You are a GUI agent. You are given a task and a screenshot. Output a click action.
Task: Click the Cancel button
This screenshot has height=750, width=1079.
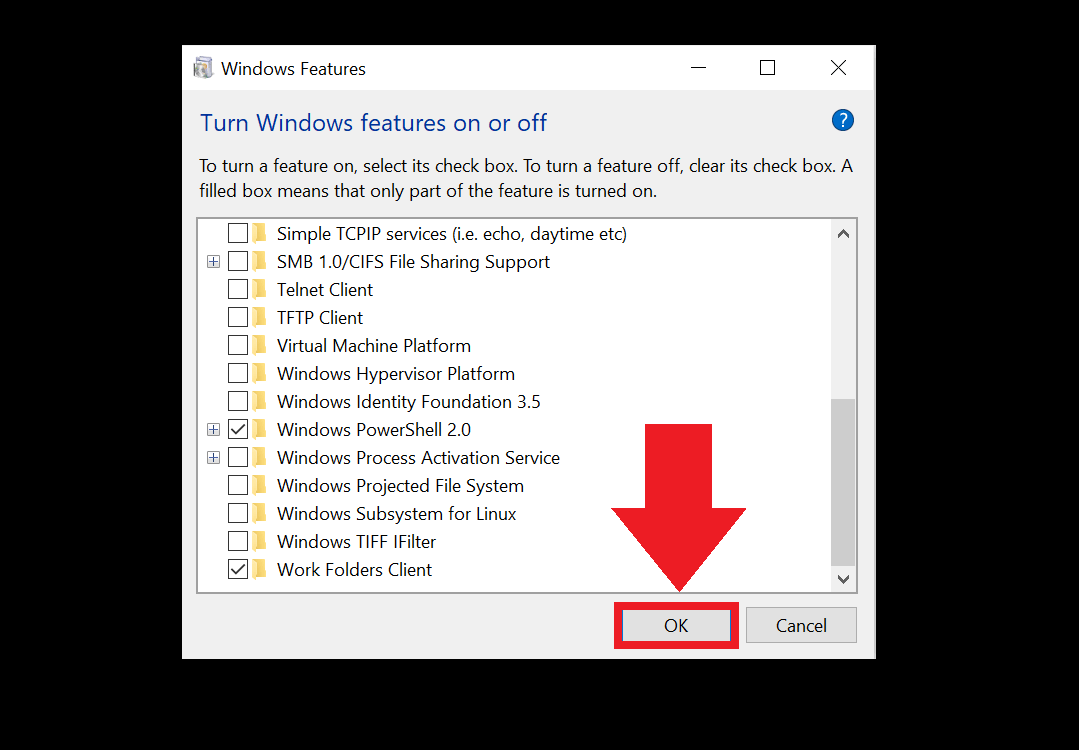(801, 625)
